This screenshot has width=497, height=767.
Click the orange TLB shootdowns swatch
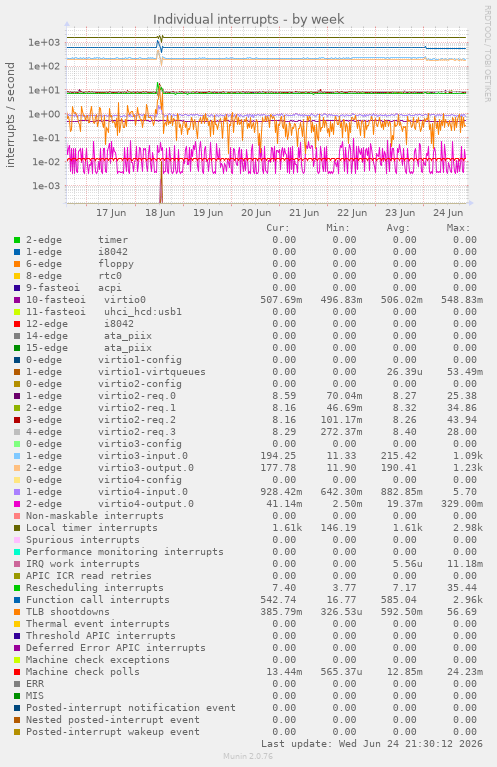(x=17, y=612)
